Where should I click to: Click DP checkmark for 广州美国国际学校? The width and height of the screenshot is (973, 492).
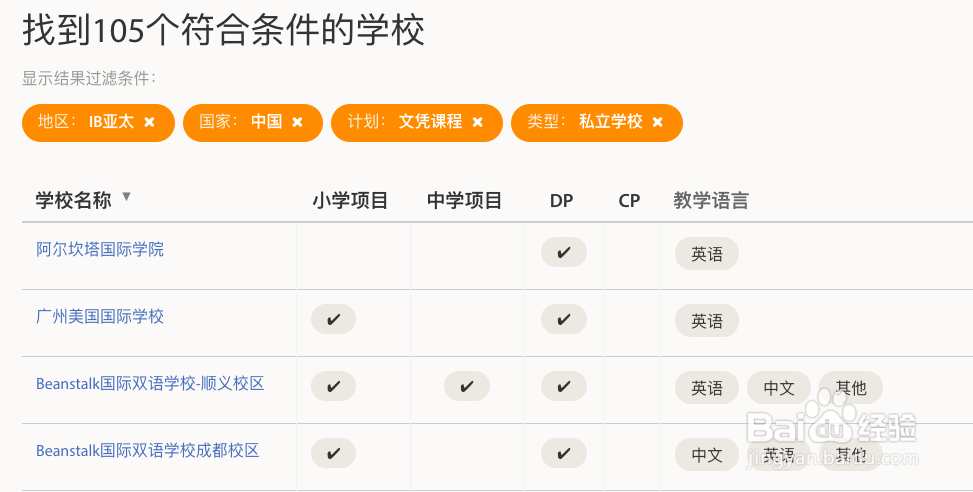[563, 320]
